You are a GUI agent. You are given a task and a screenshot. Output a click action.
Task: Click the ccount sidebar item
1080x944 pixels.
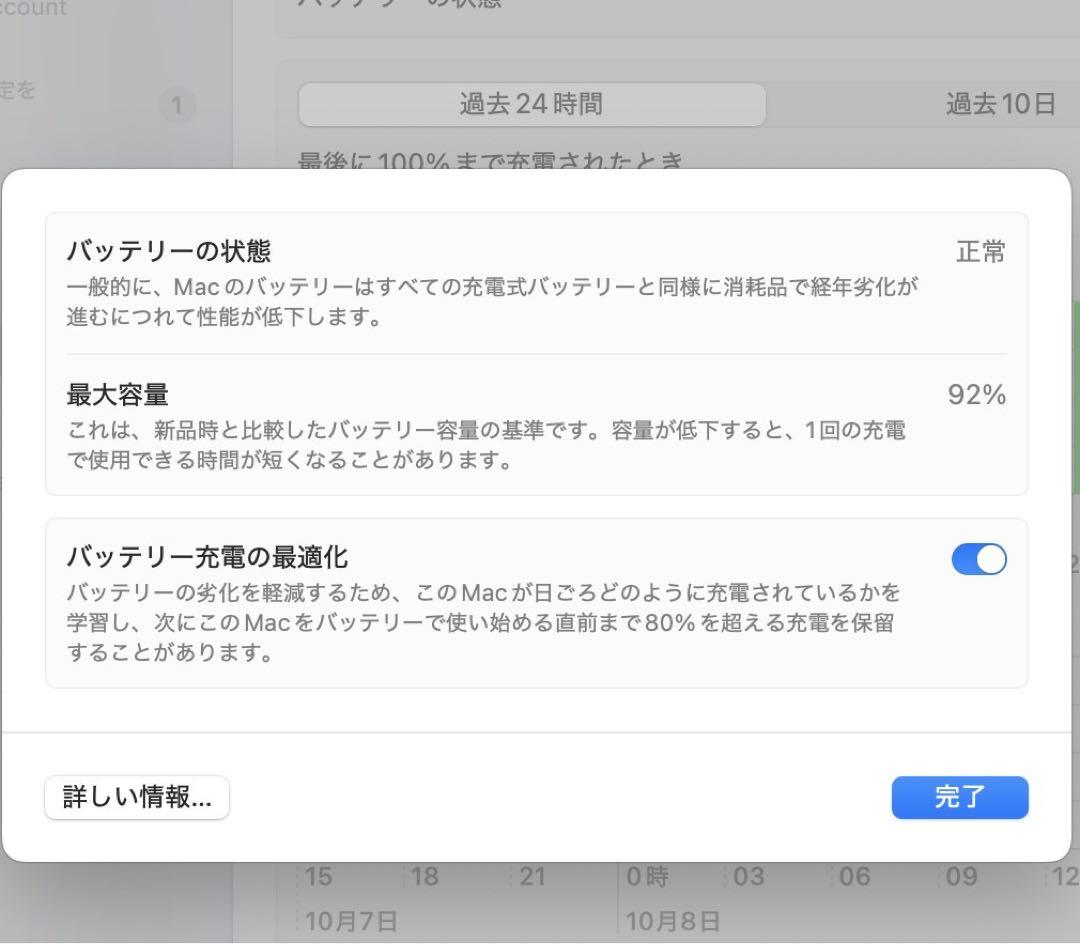35,10
